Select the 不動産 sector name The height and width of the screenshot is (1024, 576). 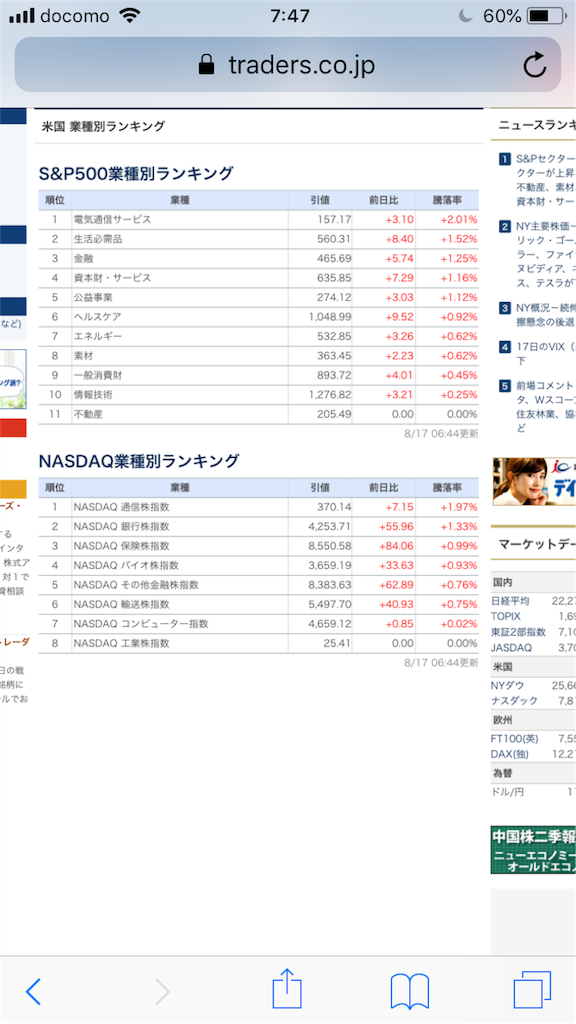88,414
